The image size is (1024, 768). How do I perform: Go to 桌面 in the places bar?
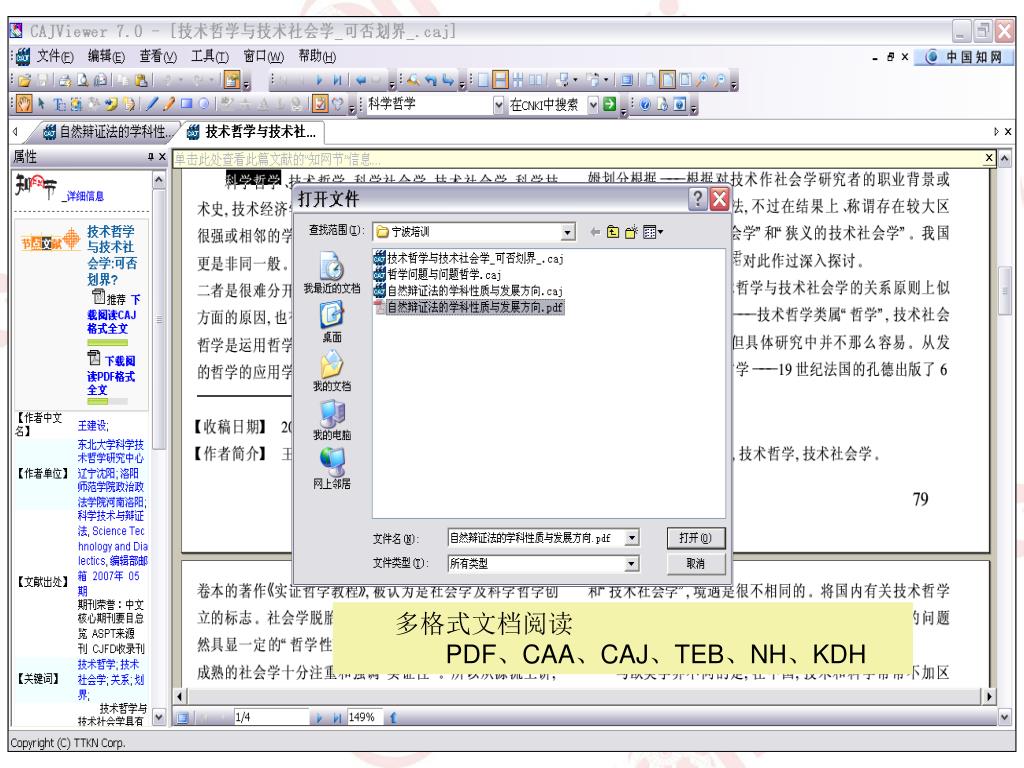332,321
